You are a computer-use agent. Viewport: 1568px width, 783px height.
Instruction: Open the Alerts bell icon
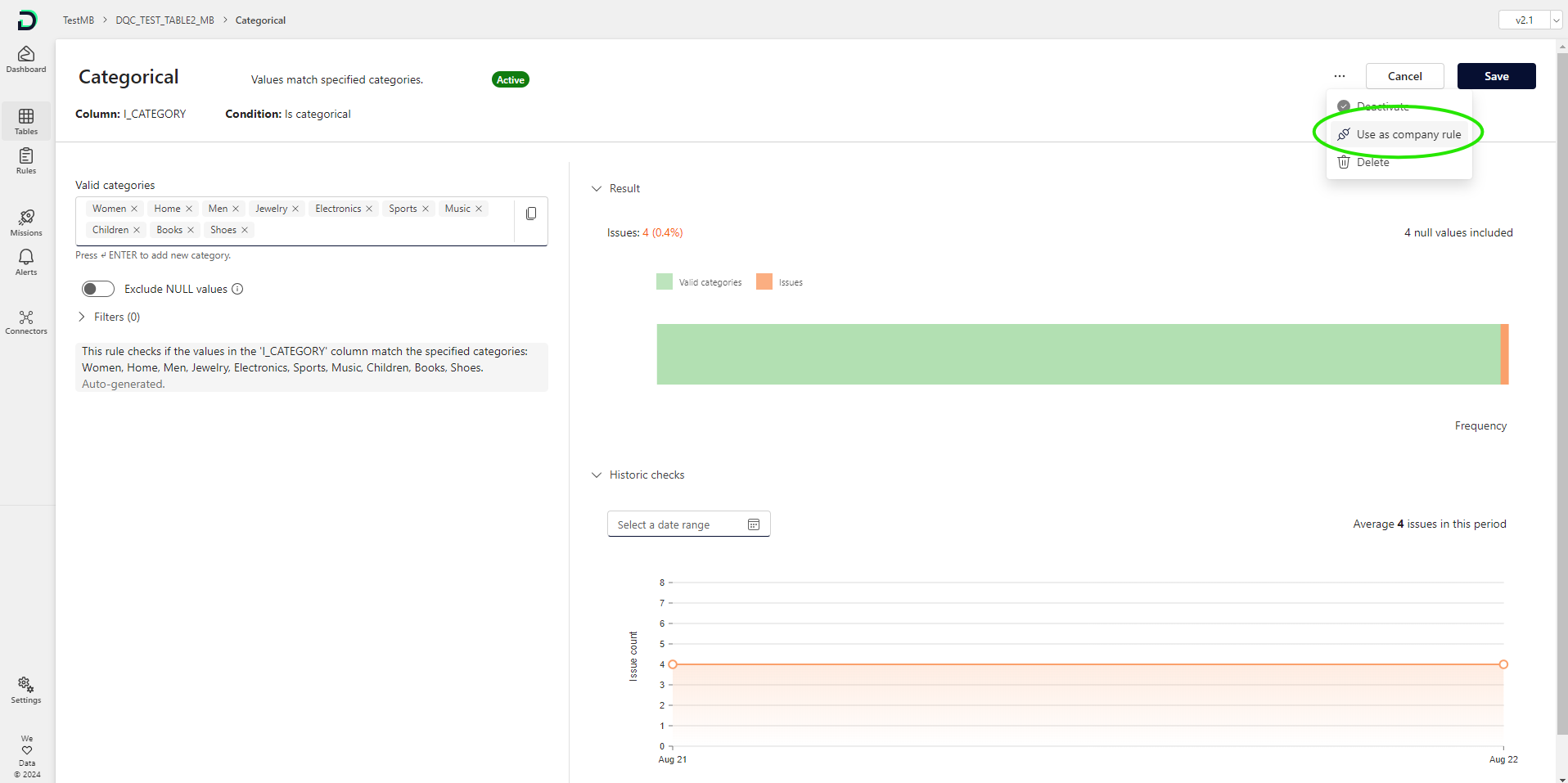[26, 262]
